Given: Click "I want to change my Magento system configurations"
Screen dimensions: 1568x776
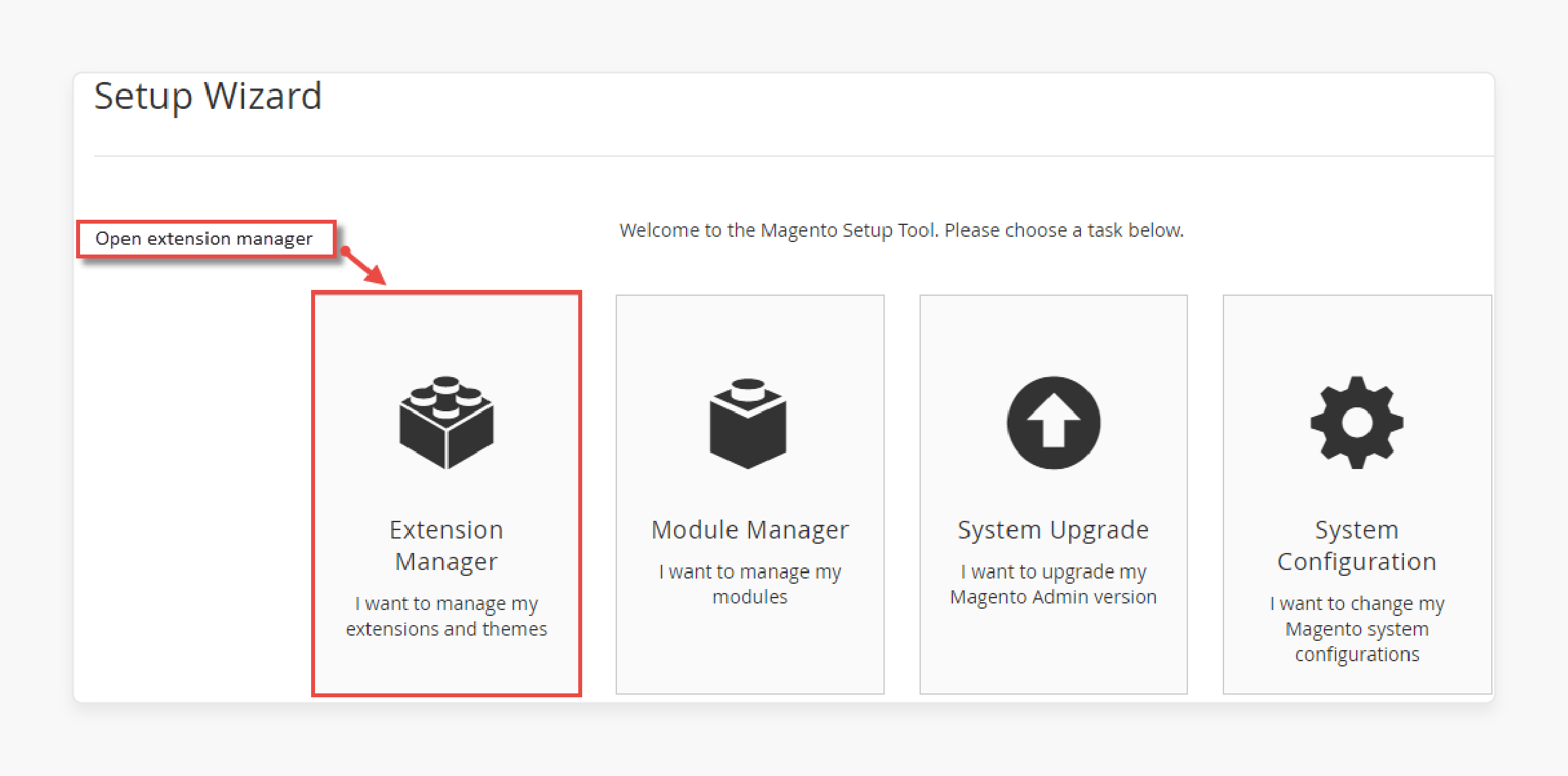Looking at the screenshot, I should coord(1357,628).
